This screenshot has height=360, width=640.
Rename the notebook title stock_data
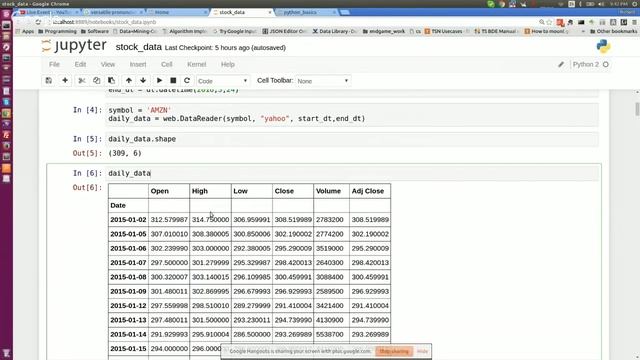(x=139, y=47)
